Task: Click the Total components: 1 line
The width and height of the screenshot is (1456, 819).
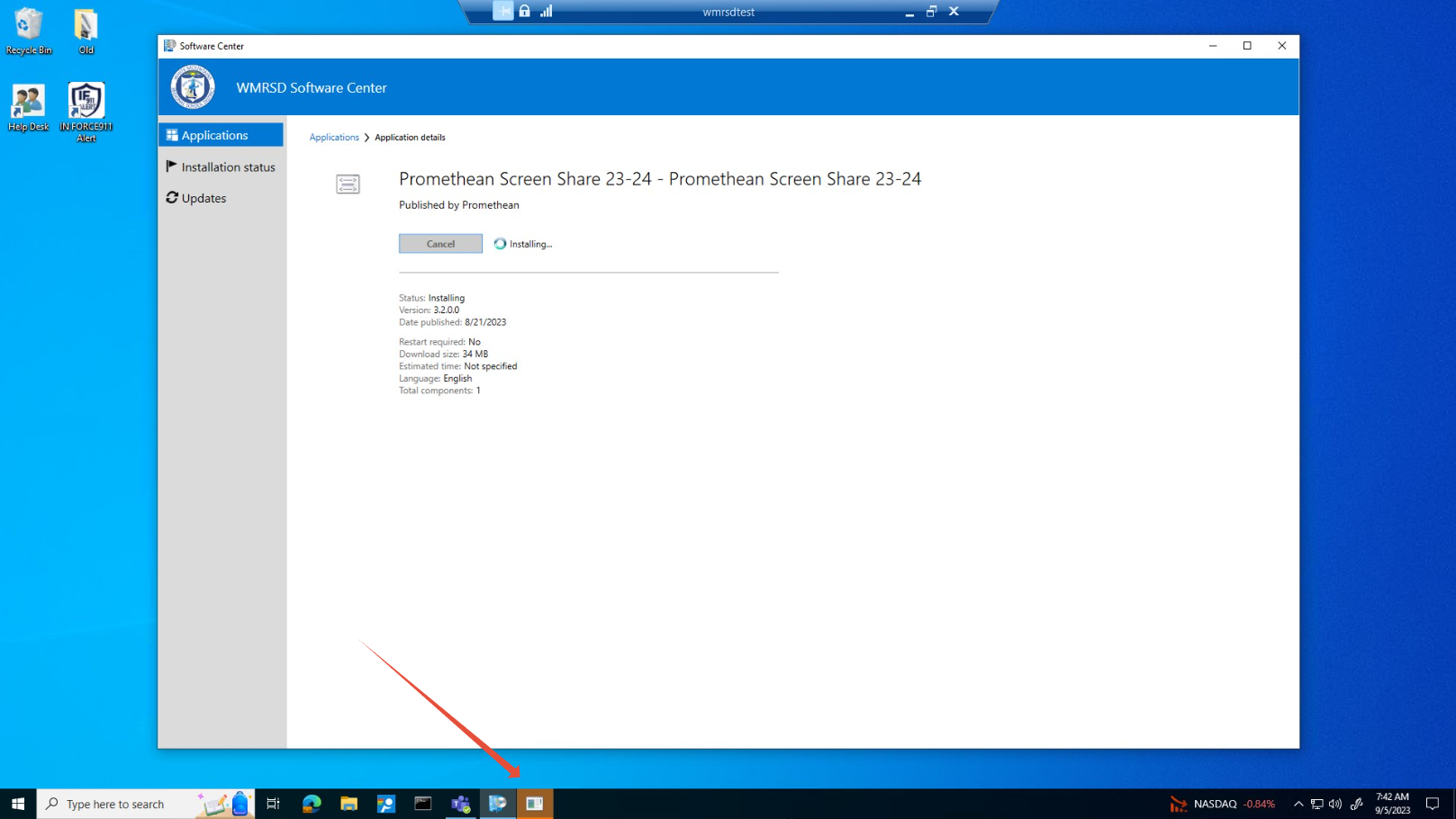Action: (439, 391)
